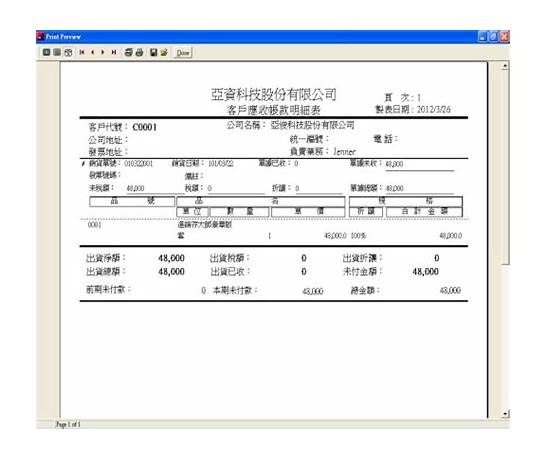
Task: Jump to the last page
Action: tap(114, 52)
